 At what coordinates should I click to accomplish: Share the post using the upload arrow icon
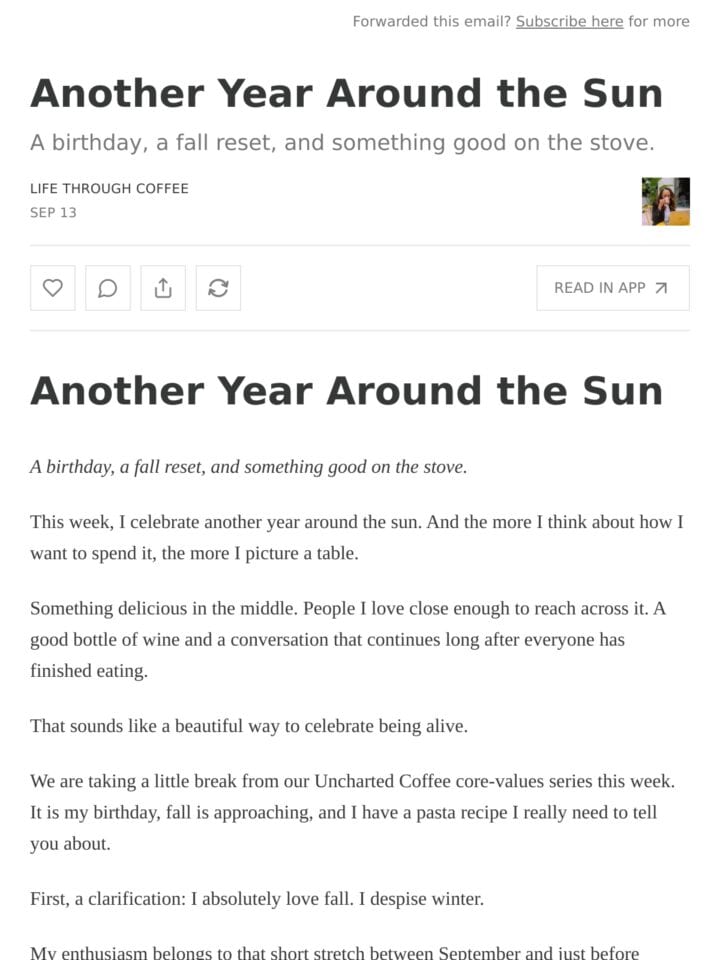pyautogui.click(x=163, y=288)
